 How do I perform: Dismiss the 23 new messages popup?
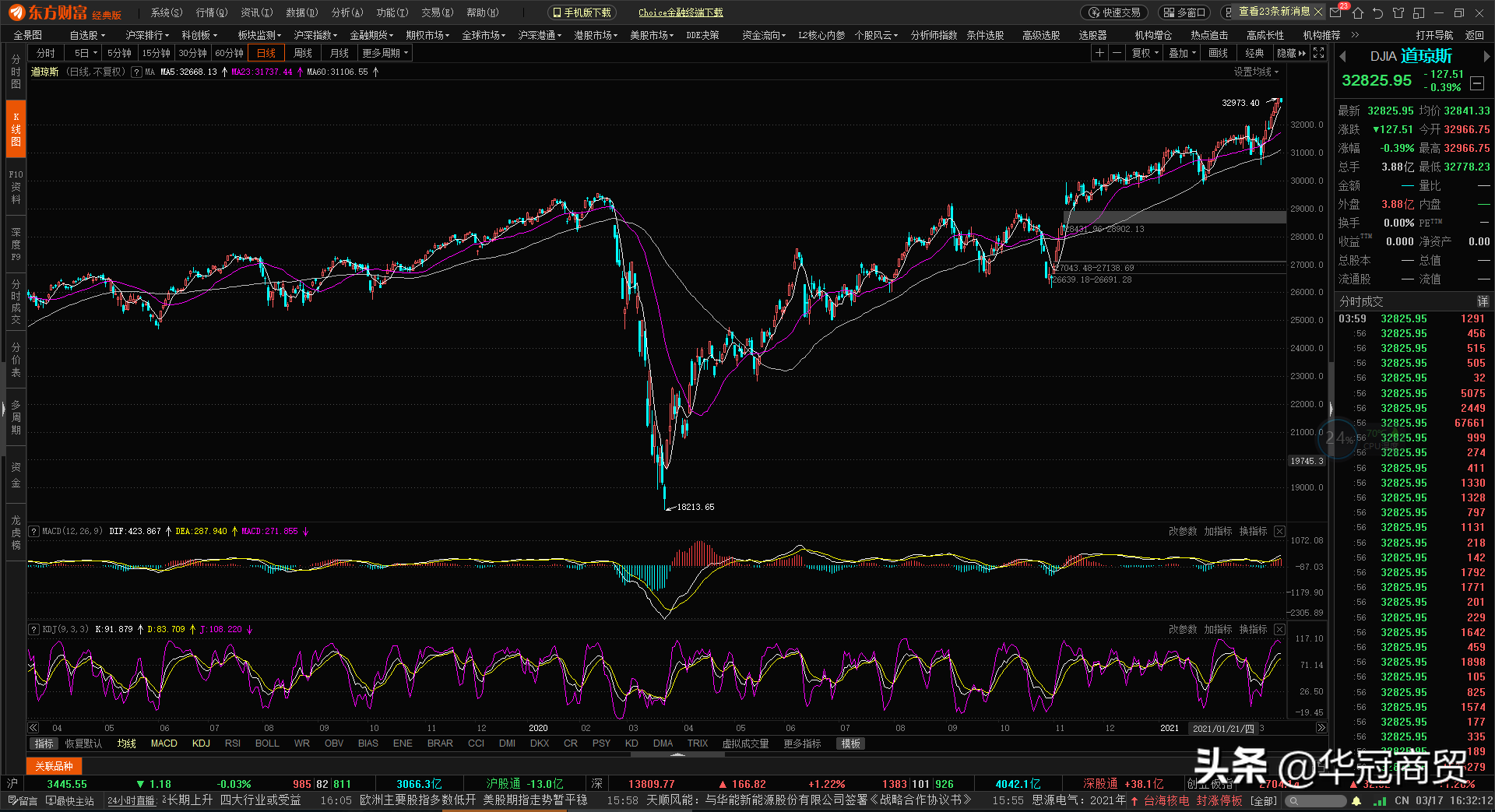click(x=1318, y=12)
